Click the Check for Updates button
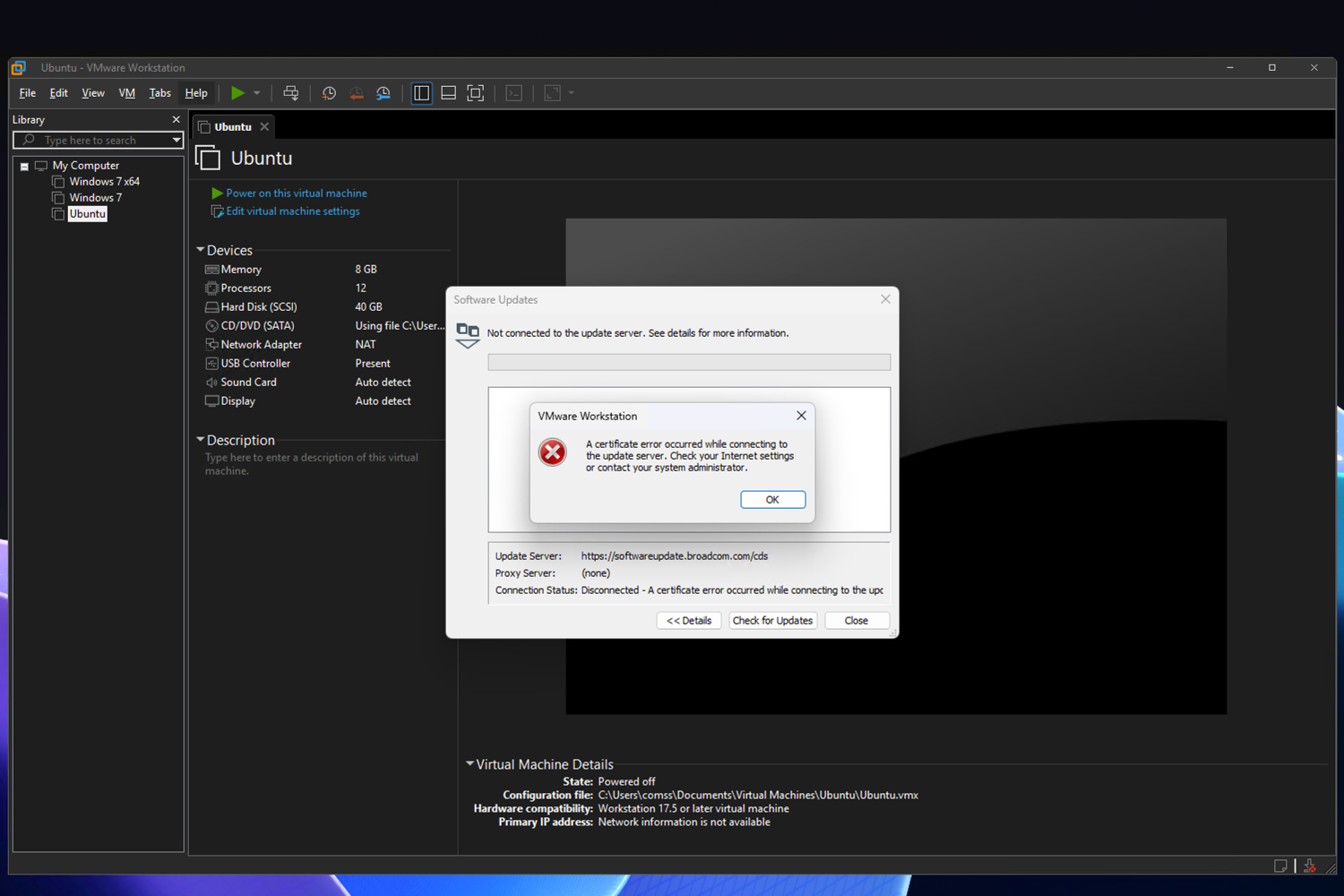The image size is (1344, 896). pyautogui.click(x=772, y=621)
